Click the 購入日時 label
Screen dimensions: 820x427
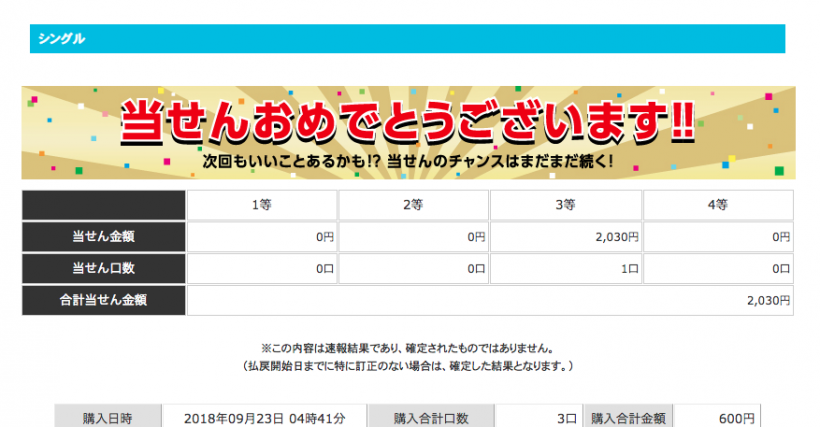tap(107, 417)
